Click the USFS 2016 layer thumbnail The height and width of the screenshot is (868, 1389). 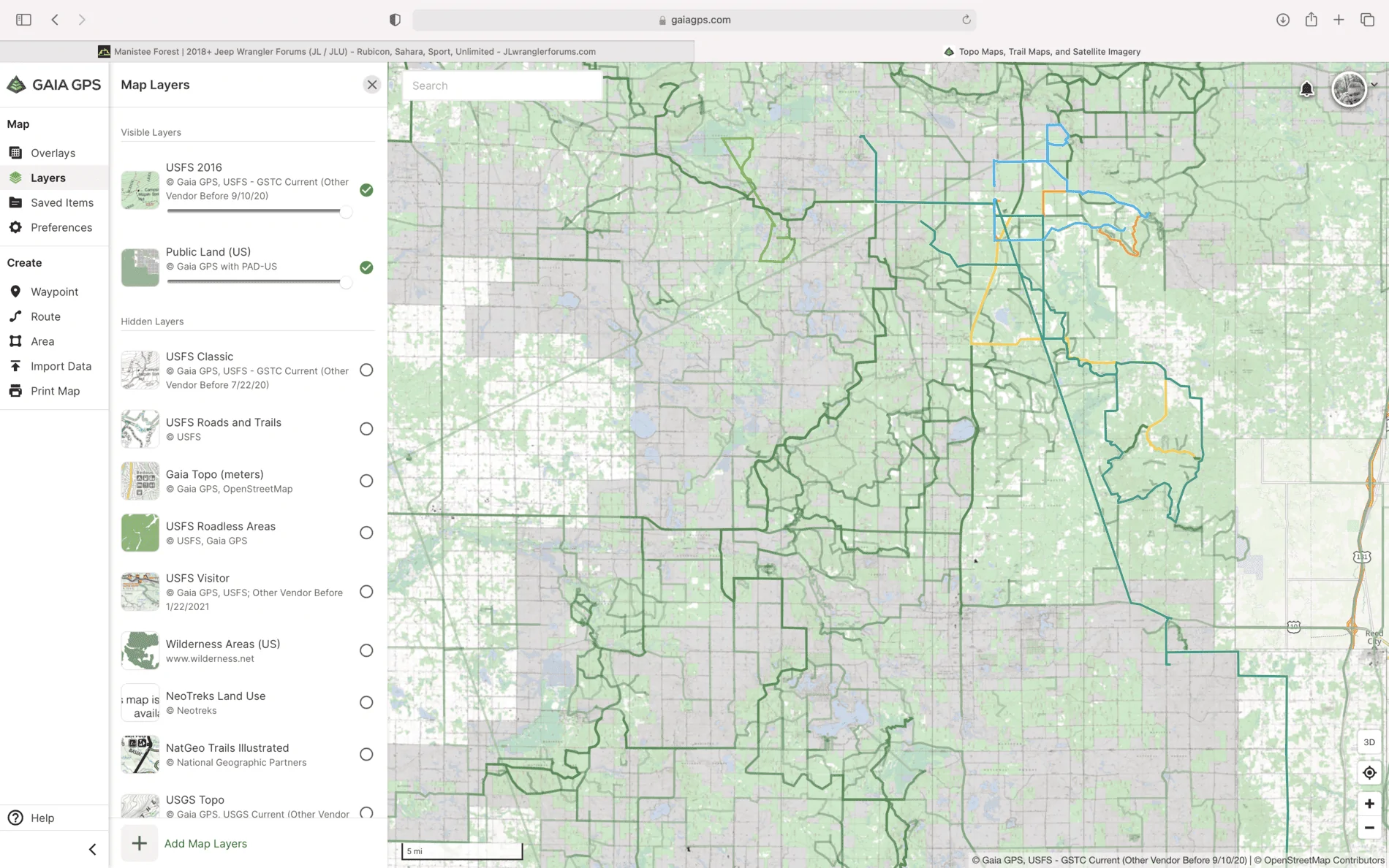[x=140, y=190]
